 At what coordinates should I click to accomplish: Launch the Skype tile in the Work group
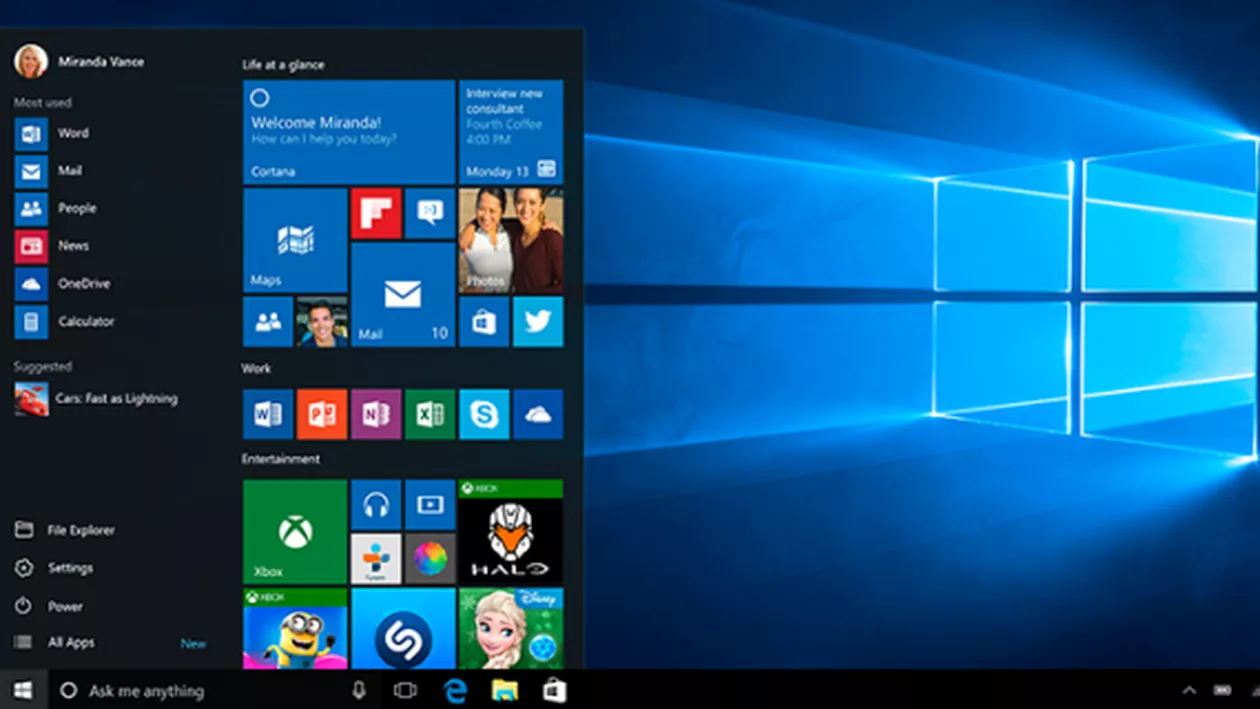[x=484, y=414]
